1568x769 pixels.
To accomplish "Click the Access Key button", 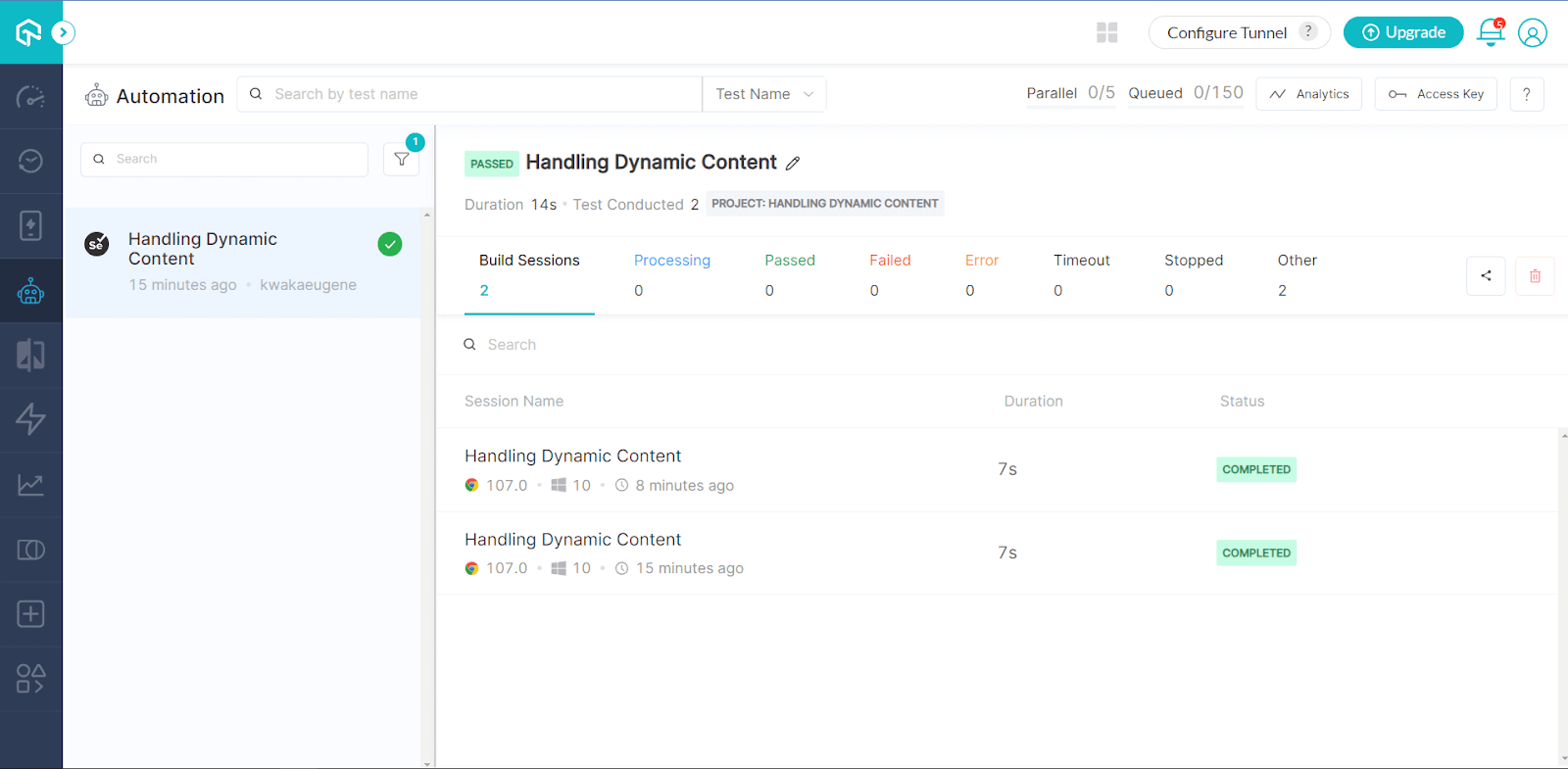I will click(x=1436, y=94).
